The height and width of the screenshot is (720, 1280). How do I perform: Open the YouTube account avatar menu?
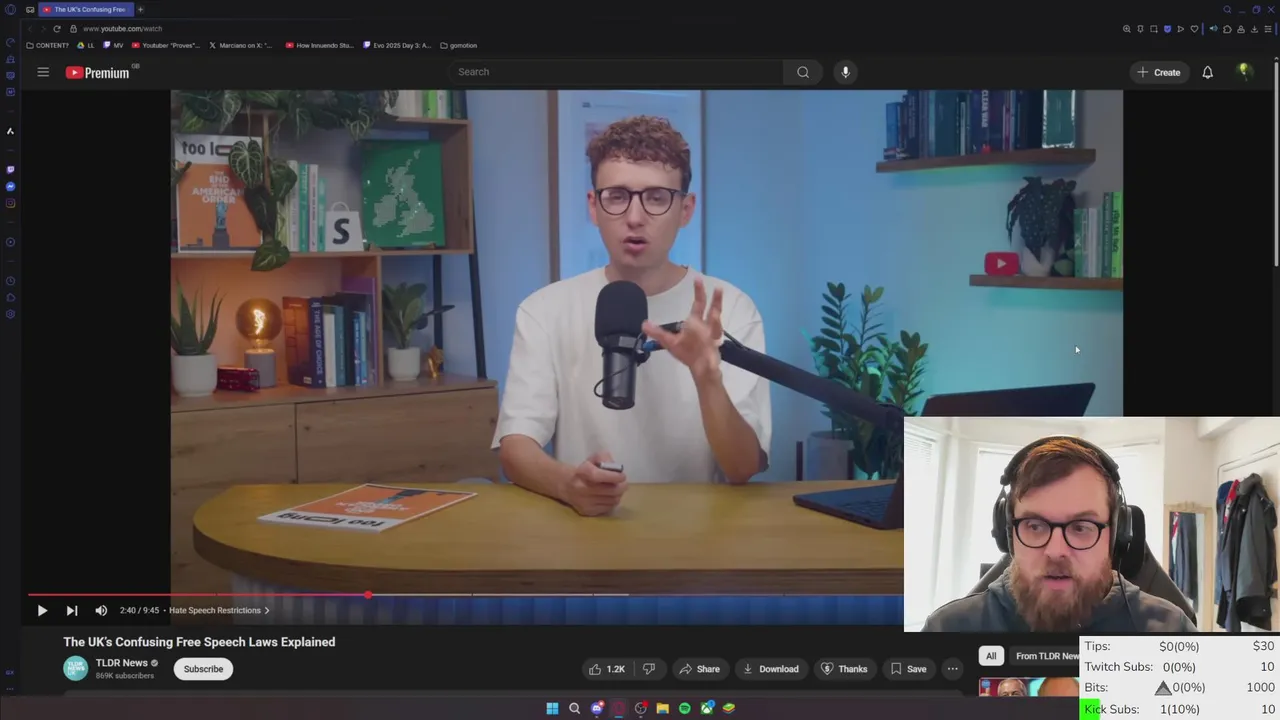[1244, 72]
